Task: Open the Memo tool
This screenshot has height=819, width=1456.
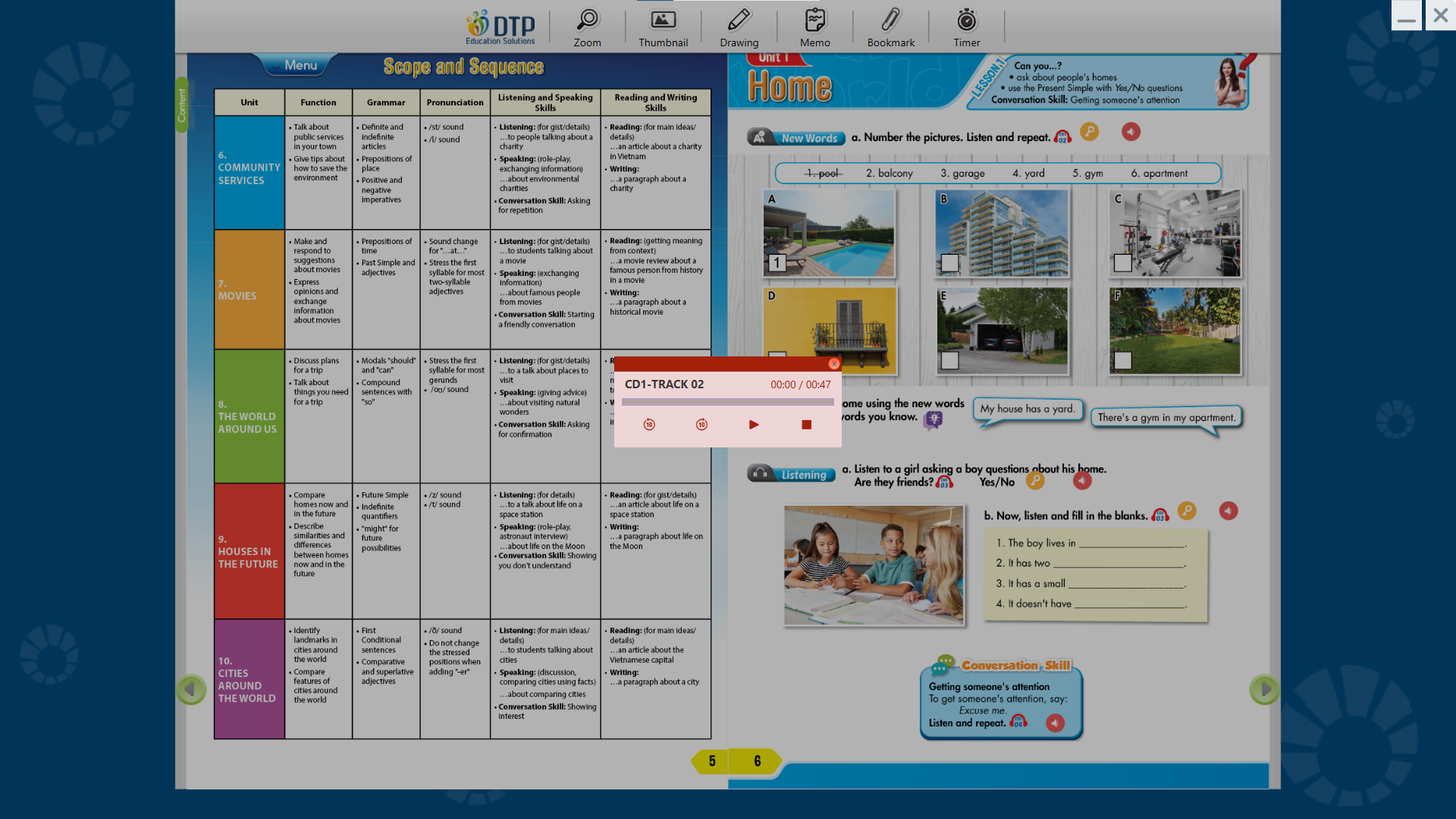Action: click(815, 27)
